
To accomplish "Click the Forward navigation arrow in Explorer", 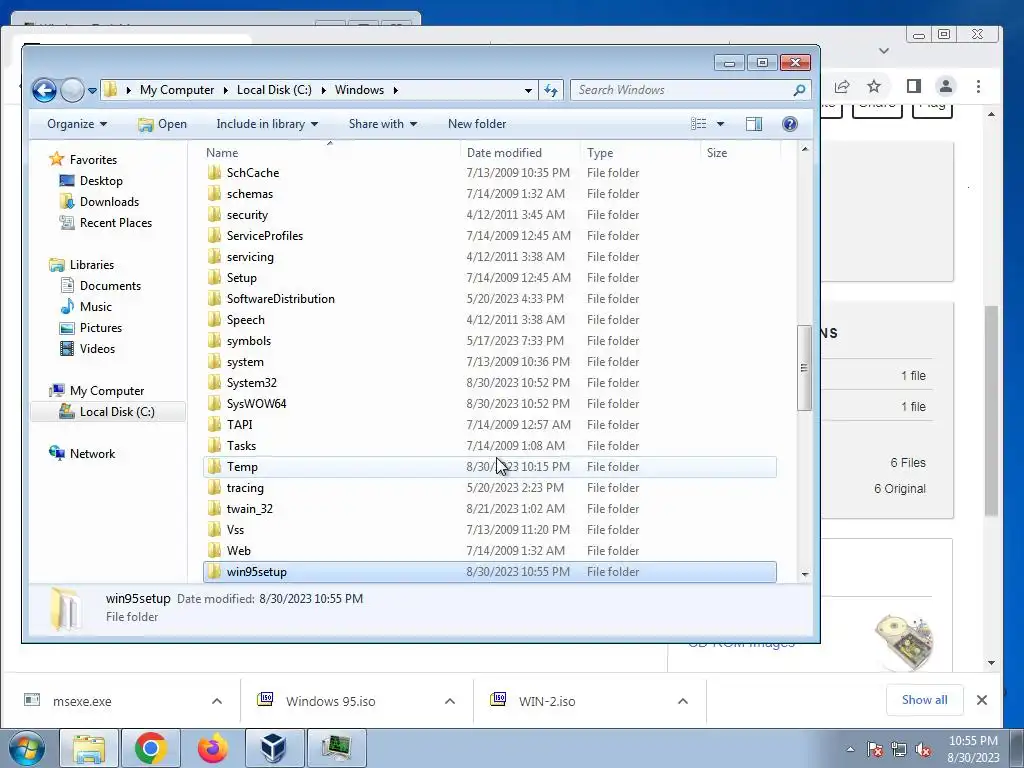I will tap(72, 90).
